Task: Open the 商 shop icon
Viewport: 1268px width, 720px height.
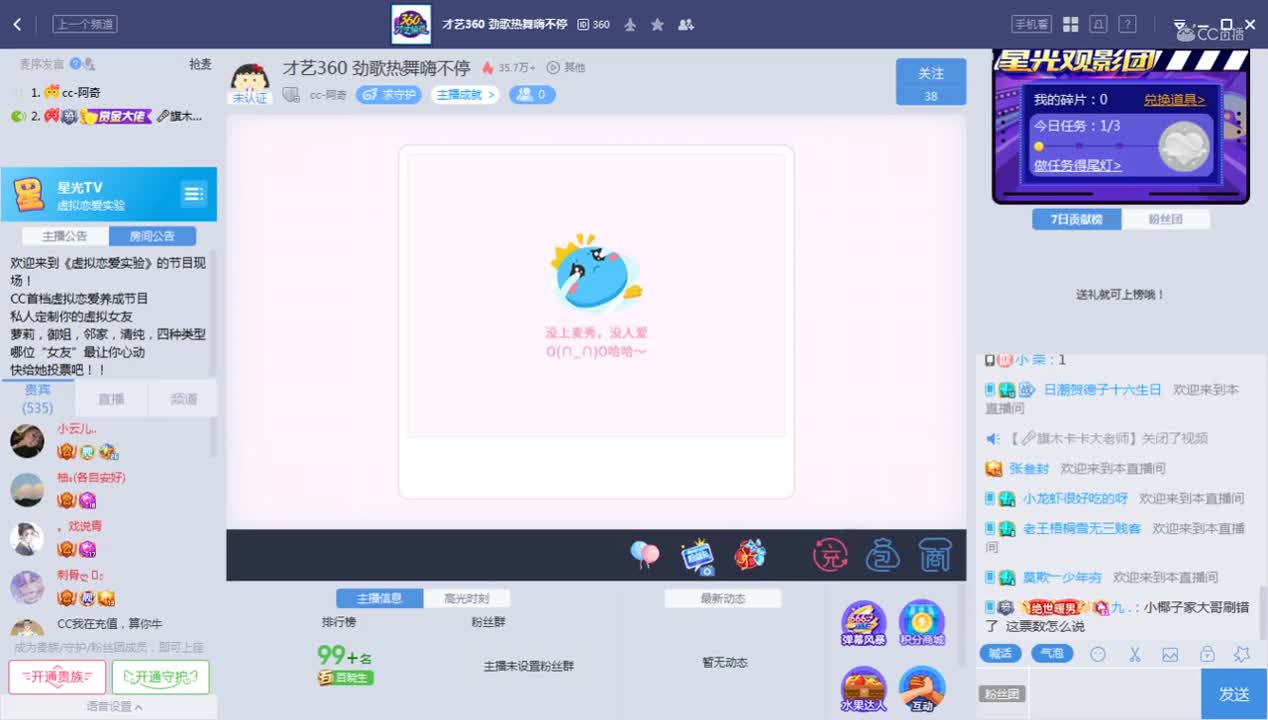Action: coord(935,555)
